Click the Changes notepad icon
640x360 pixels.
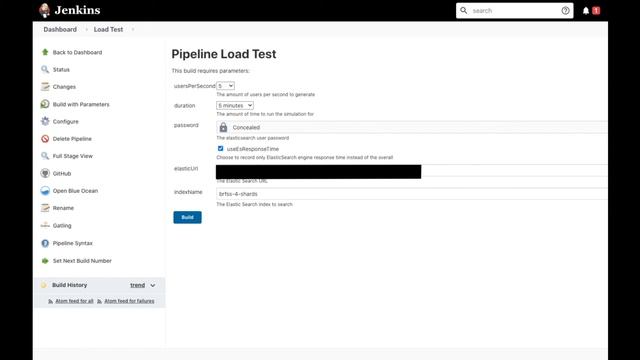point(45,87)
